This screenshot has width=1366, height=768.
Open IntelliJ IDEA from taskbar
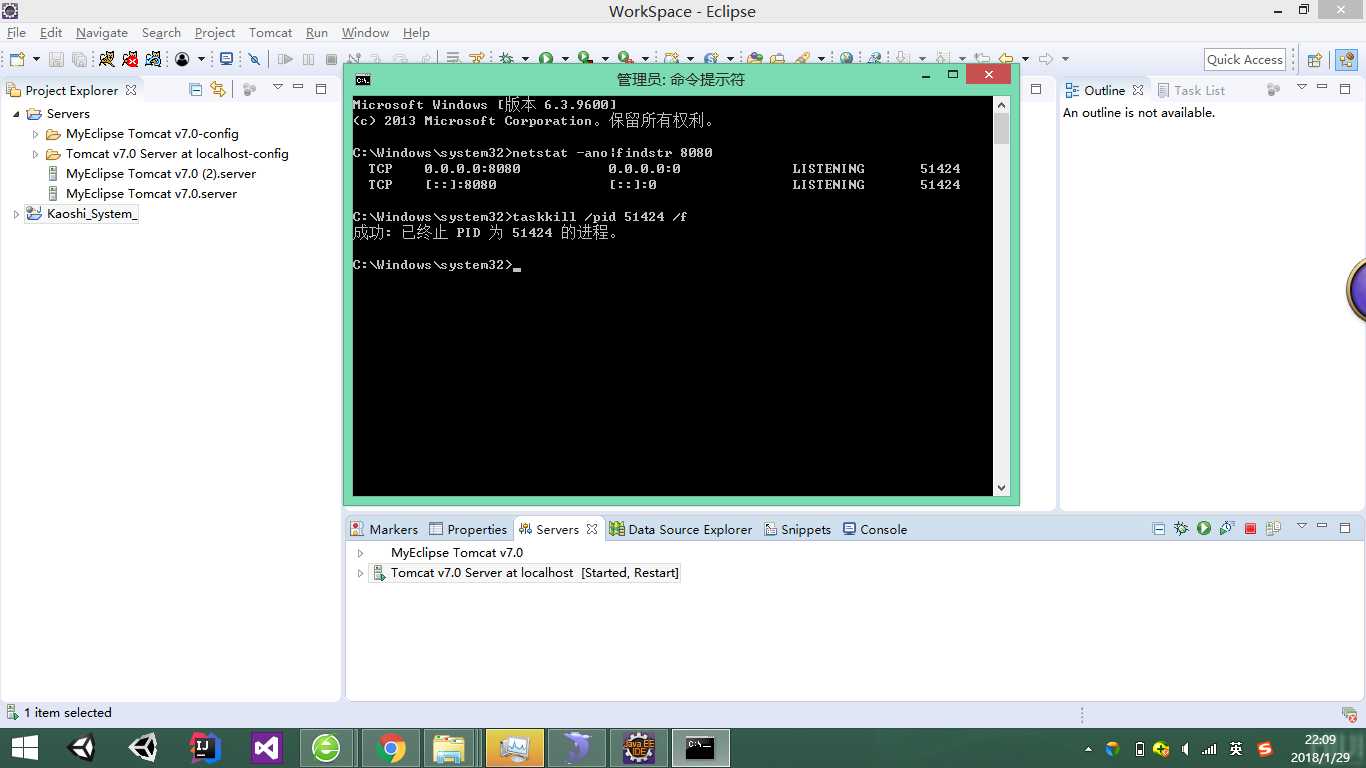[205, 748]
